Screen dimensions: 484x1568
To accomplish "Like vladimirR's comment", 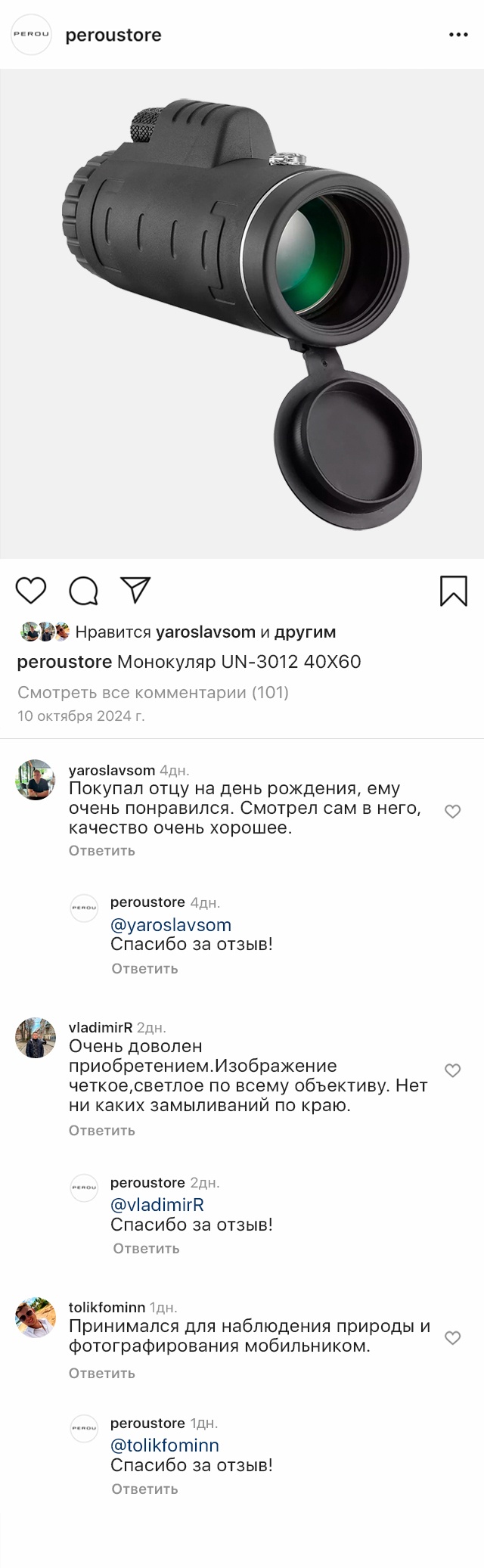I will point(452,1070).
